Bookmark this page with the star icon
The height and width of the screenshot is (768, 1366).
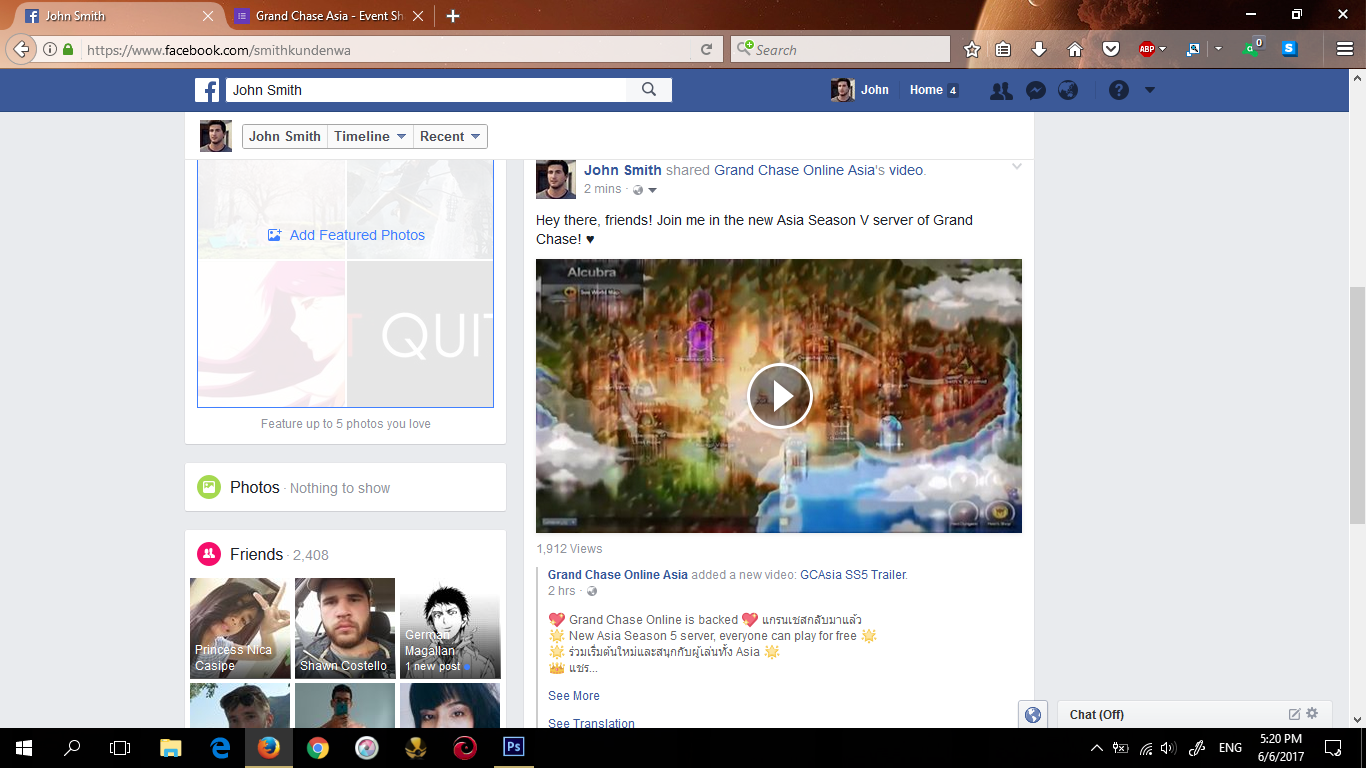pyautogui.click(x=971, y=49)
